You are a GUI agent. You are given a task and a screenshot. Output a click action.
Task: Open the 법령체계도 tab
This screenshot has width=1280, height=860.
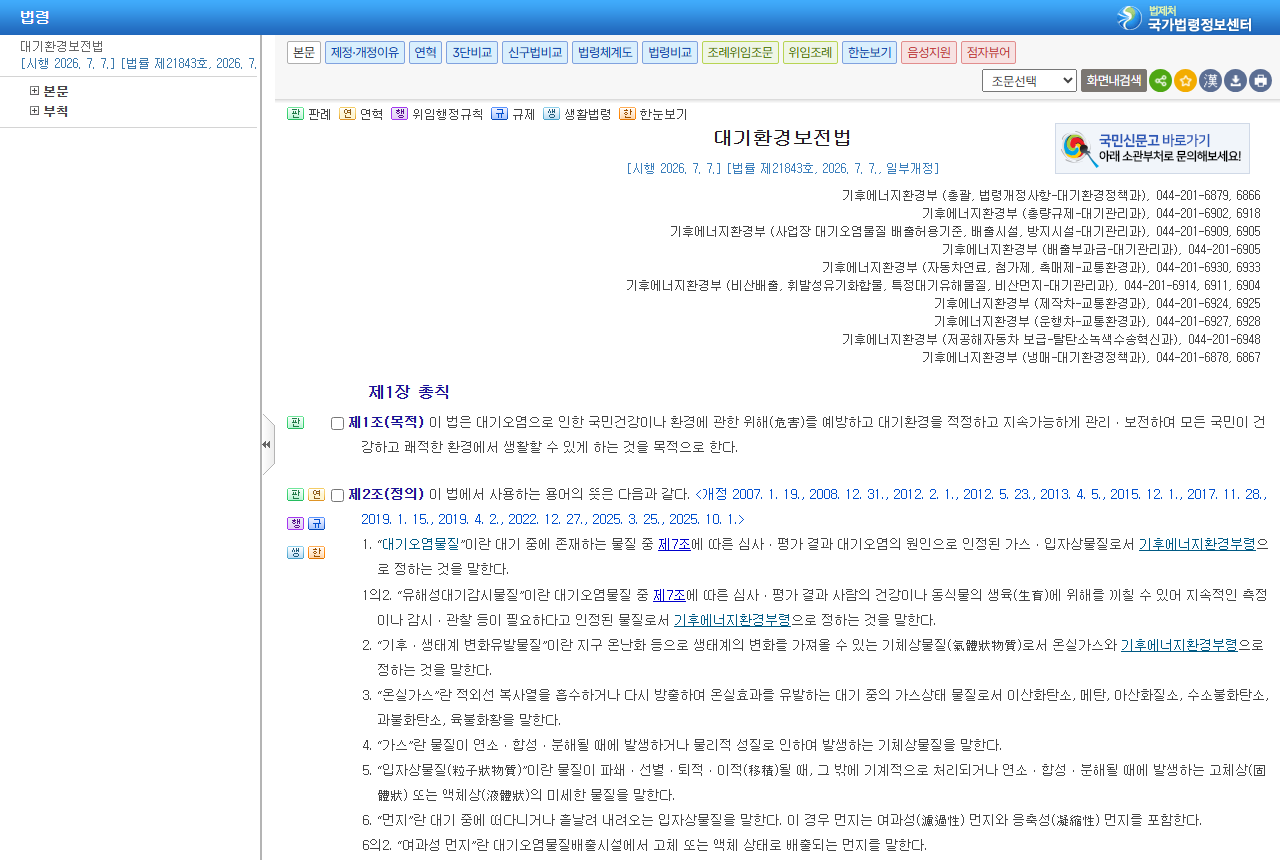(605, 53)
